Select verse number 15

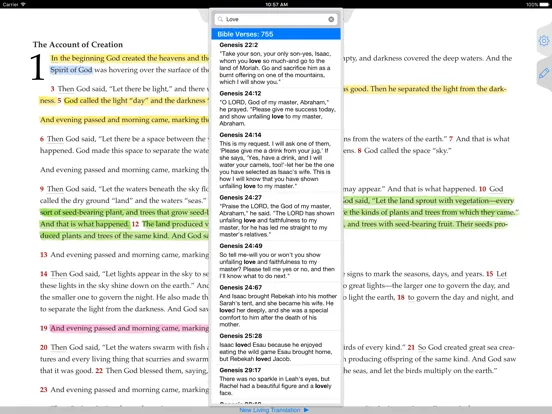tap(490, 274)
